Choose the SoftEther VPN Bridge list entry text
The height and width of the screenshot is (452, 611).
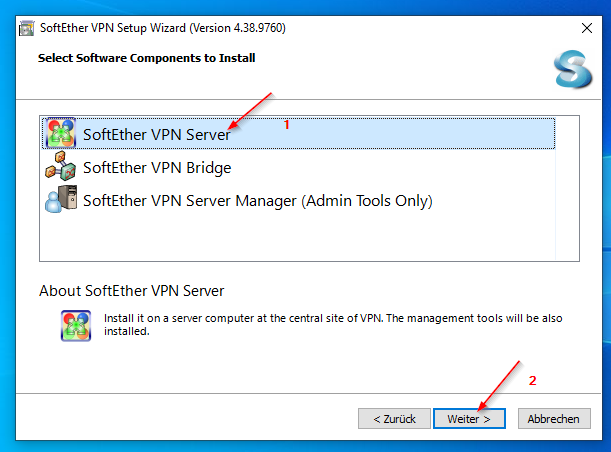click(157, 168)
